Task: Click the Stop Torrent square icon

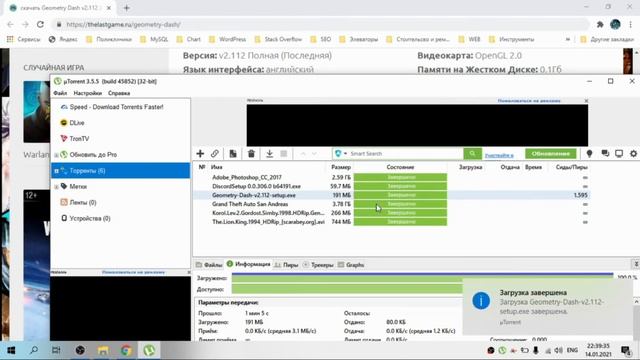Action: [284, 154]
